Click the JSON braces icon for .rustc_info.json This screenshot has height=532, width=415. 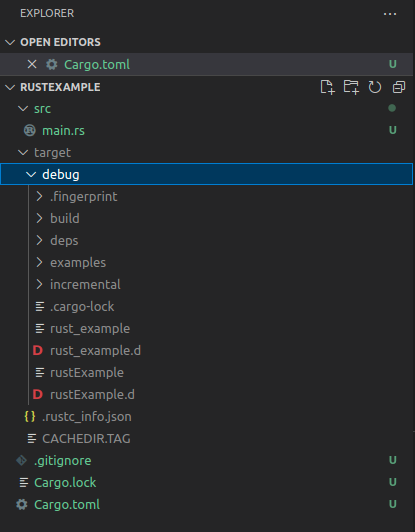(x=30, y=416)
